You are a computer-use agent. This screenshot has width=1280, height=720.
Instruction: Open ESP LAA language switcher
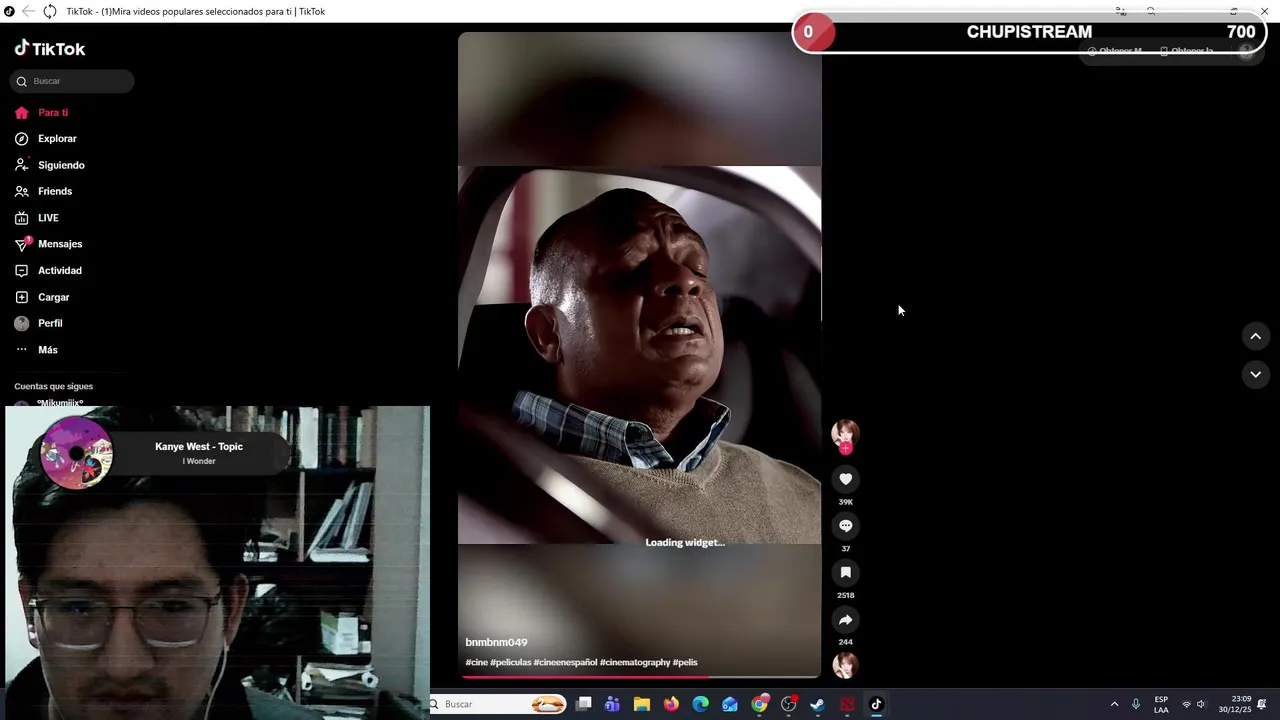tap(1161, 704)
